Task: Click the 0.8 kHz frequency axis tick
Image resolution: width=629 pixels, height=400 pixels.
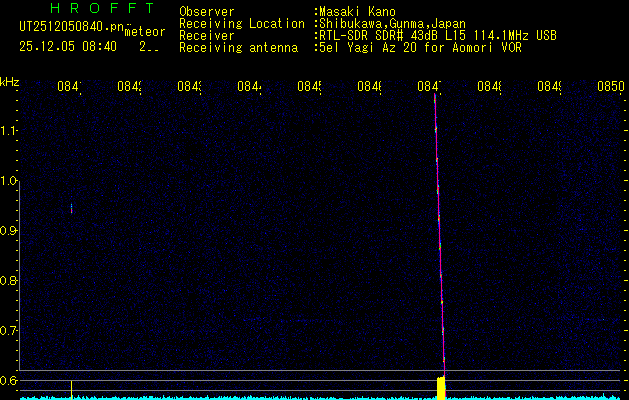Action: tap(10, 281)
